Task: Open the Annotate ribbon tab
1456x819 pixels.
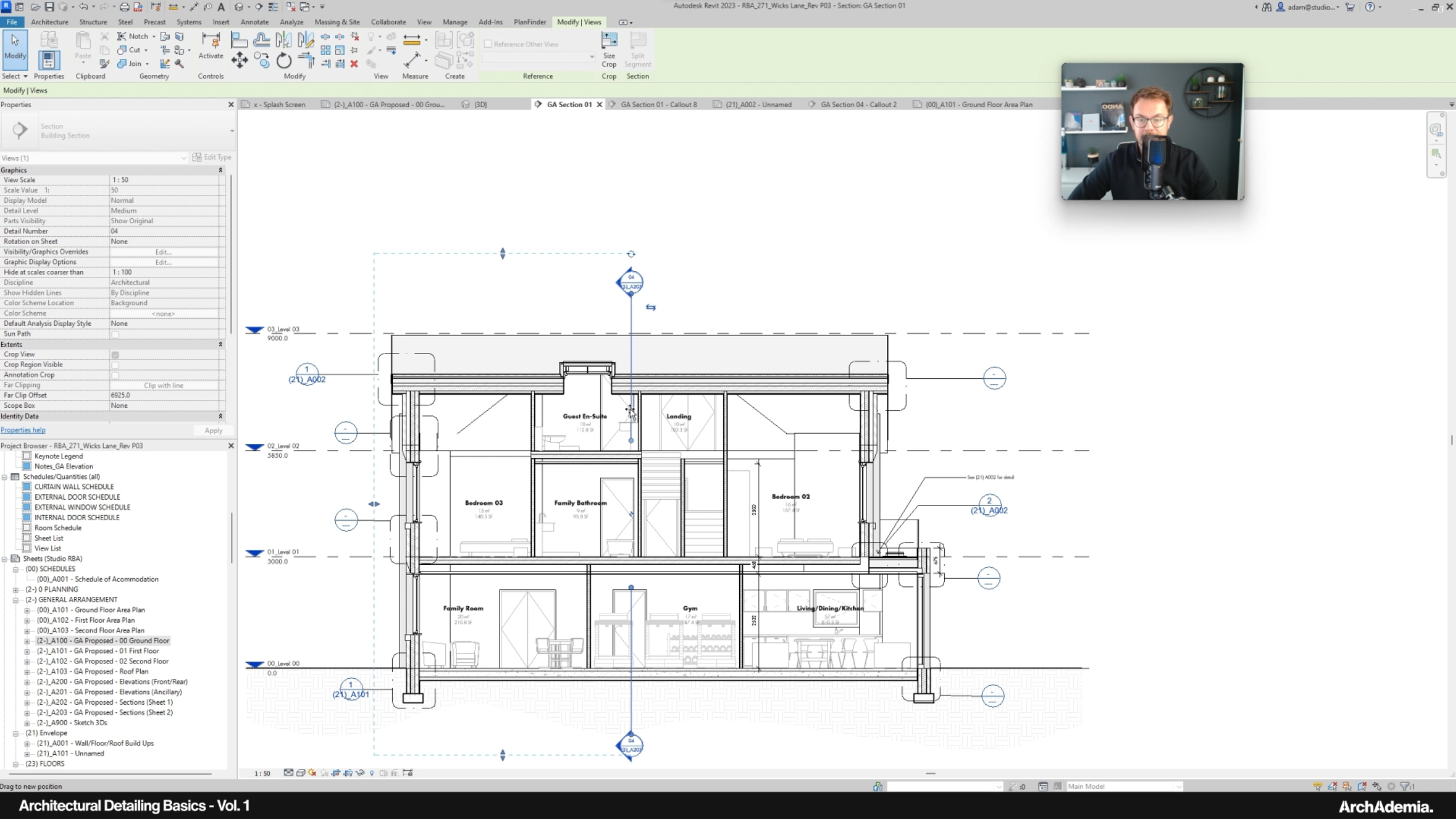Action: click(254, 22)
